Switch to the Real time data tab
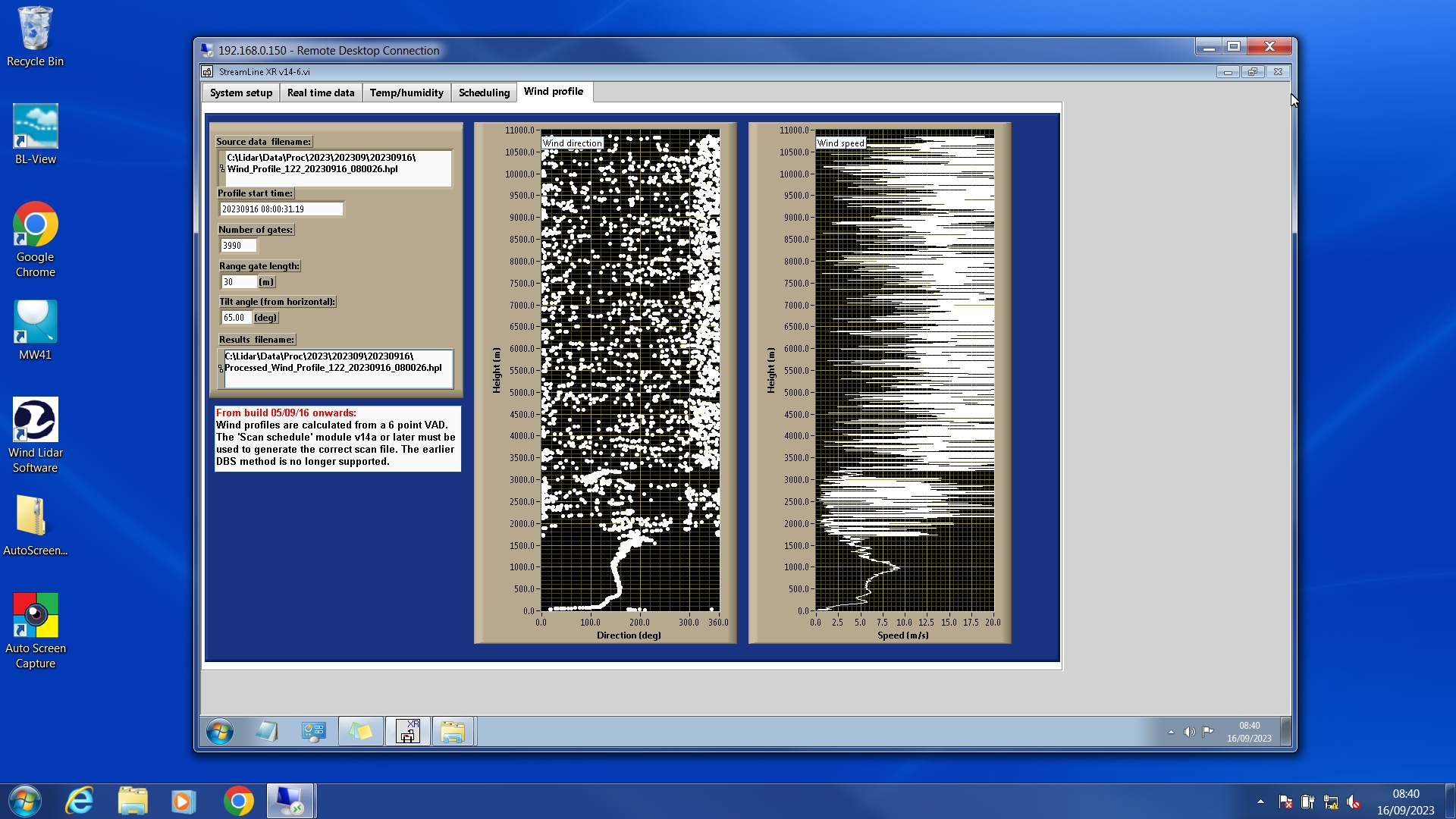The height and width of the screenshot is (819, 1456). (321, 93)
